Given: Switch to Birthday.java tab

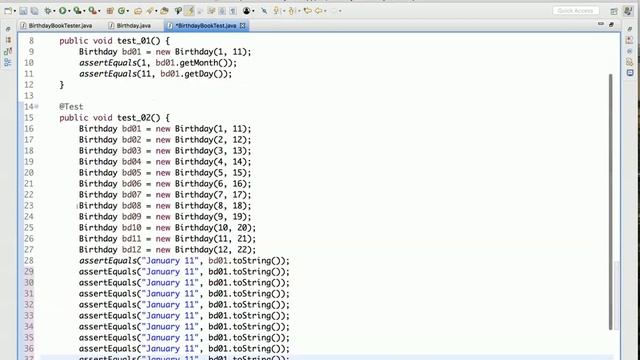Looking at the screenshot, I should click(x=130, y=25).
